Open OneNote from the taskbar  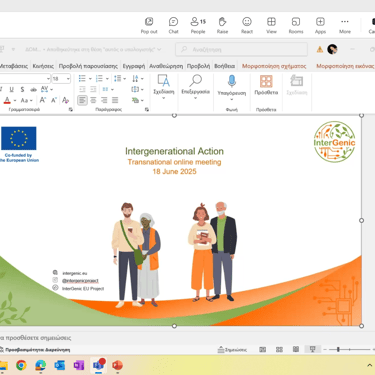click(x=79, y=365)
